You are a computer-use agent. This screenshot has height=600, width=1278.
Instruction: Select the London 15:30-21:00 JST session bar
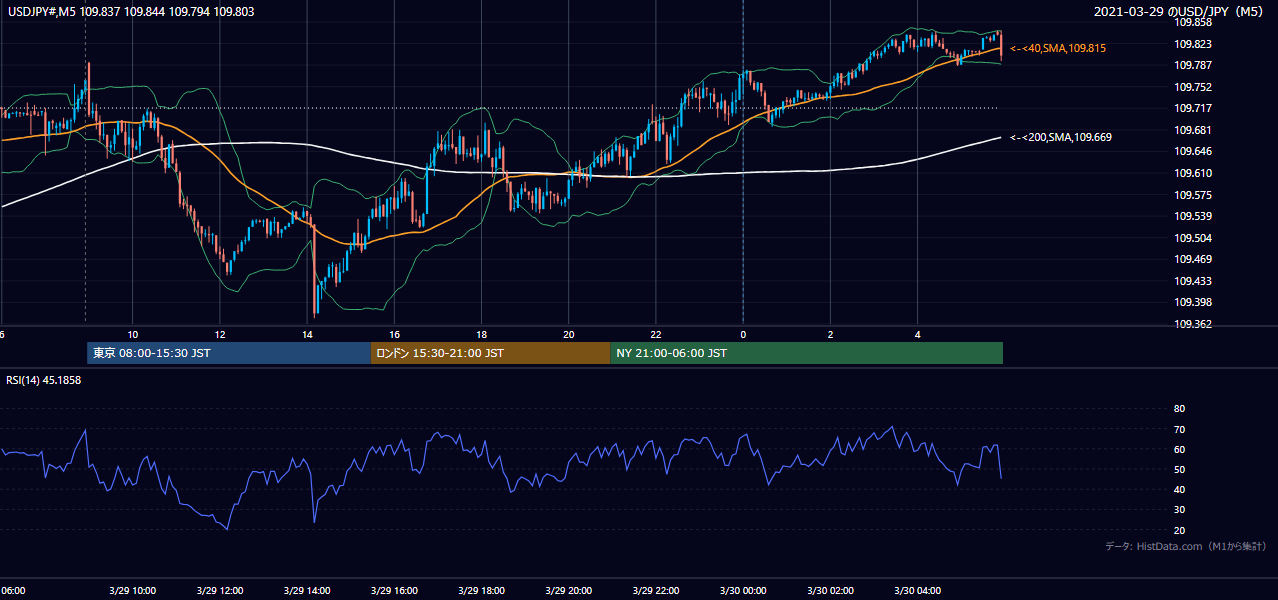(490, 353)
